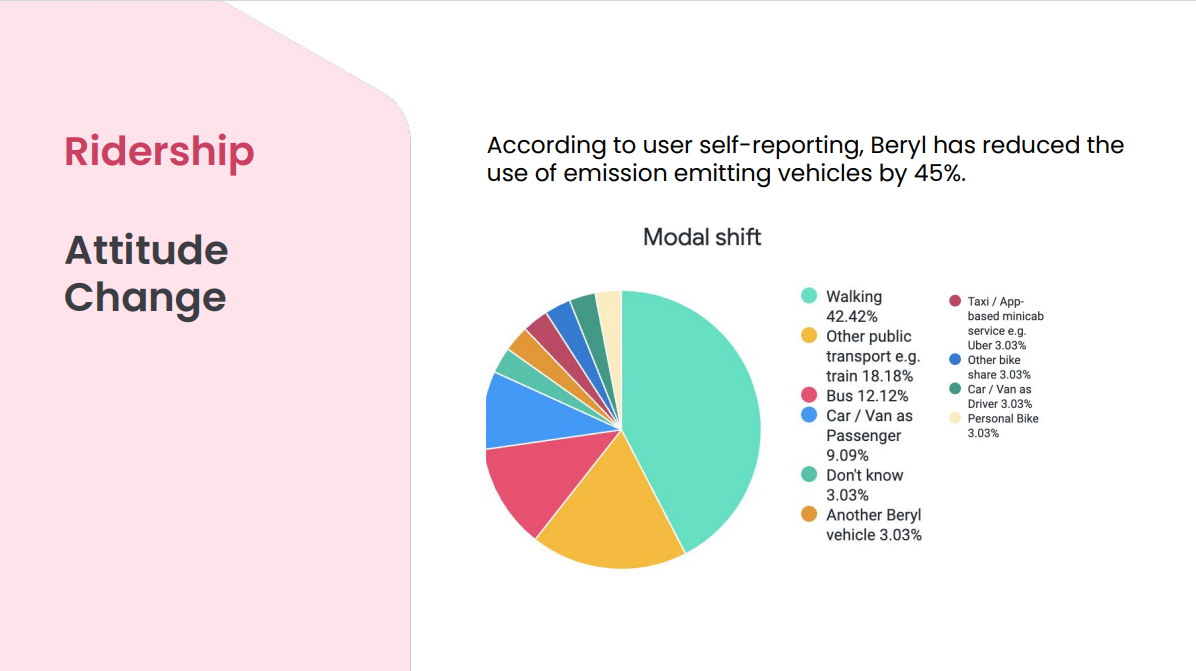Select the Other public transport legend dot

[809, 336]
